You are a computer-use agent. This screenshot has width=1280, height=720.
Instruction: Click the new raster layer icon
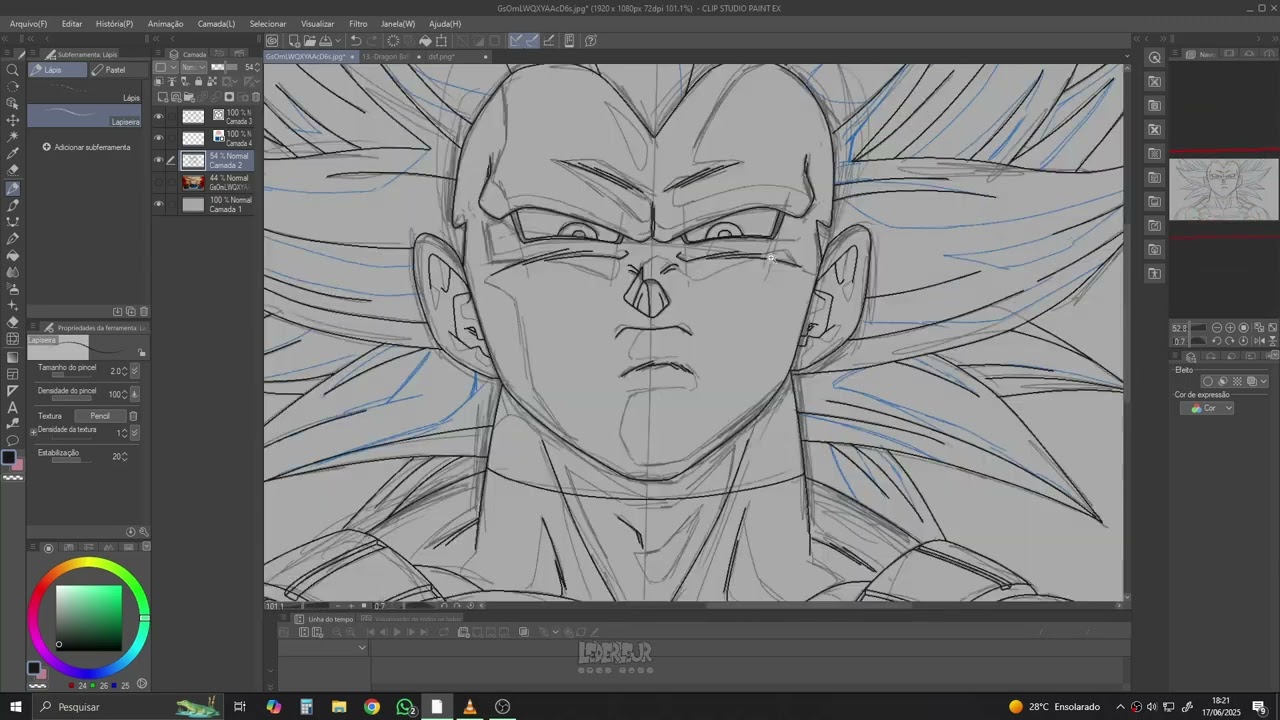(164, 97)
